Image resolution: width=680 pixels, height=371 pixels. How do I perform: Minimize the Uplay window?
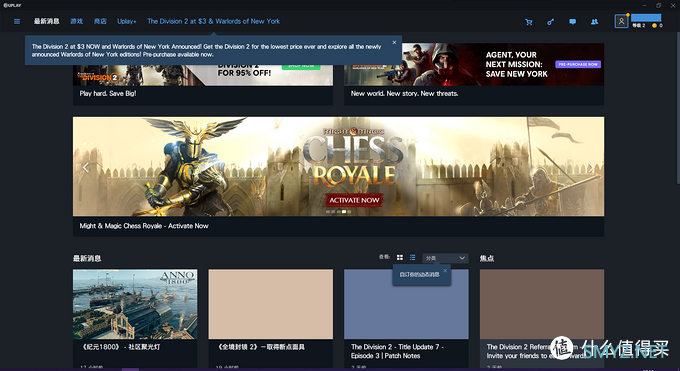(645, 5)
